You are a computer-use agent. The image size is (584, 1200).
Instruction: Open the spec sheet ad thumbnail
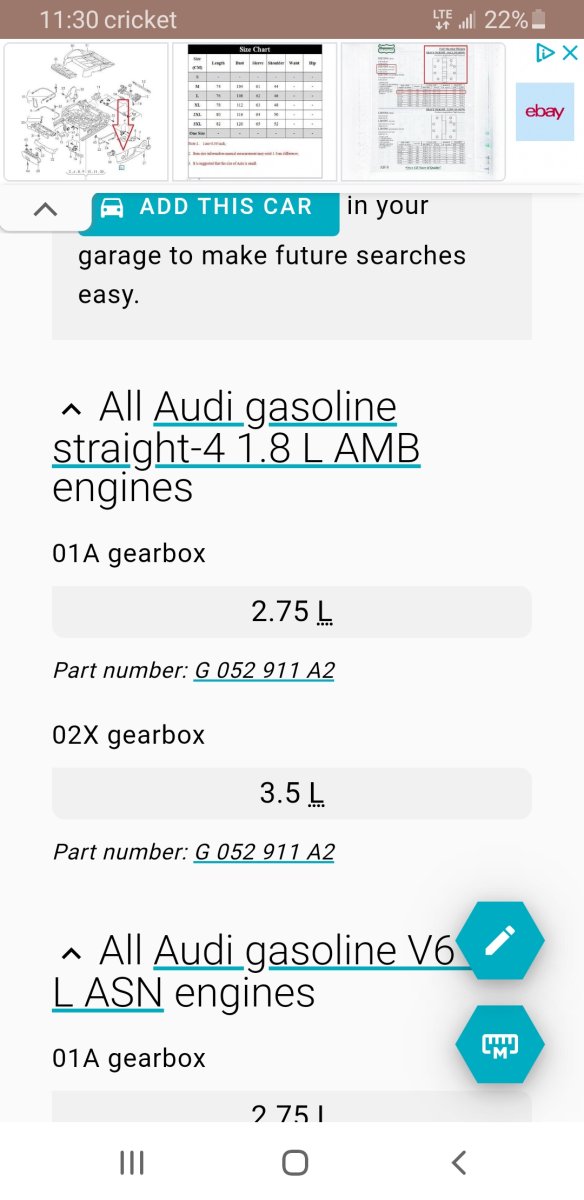[x=422, y=112]
